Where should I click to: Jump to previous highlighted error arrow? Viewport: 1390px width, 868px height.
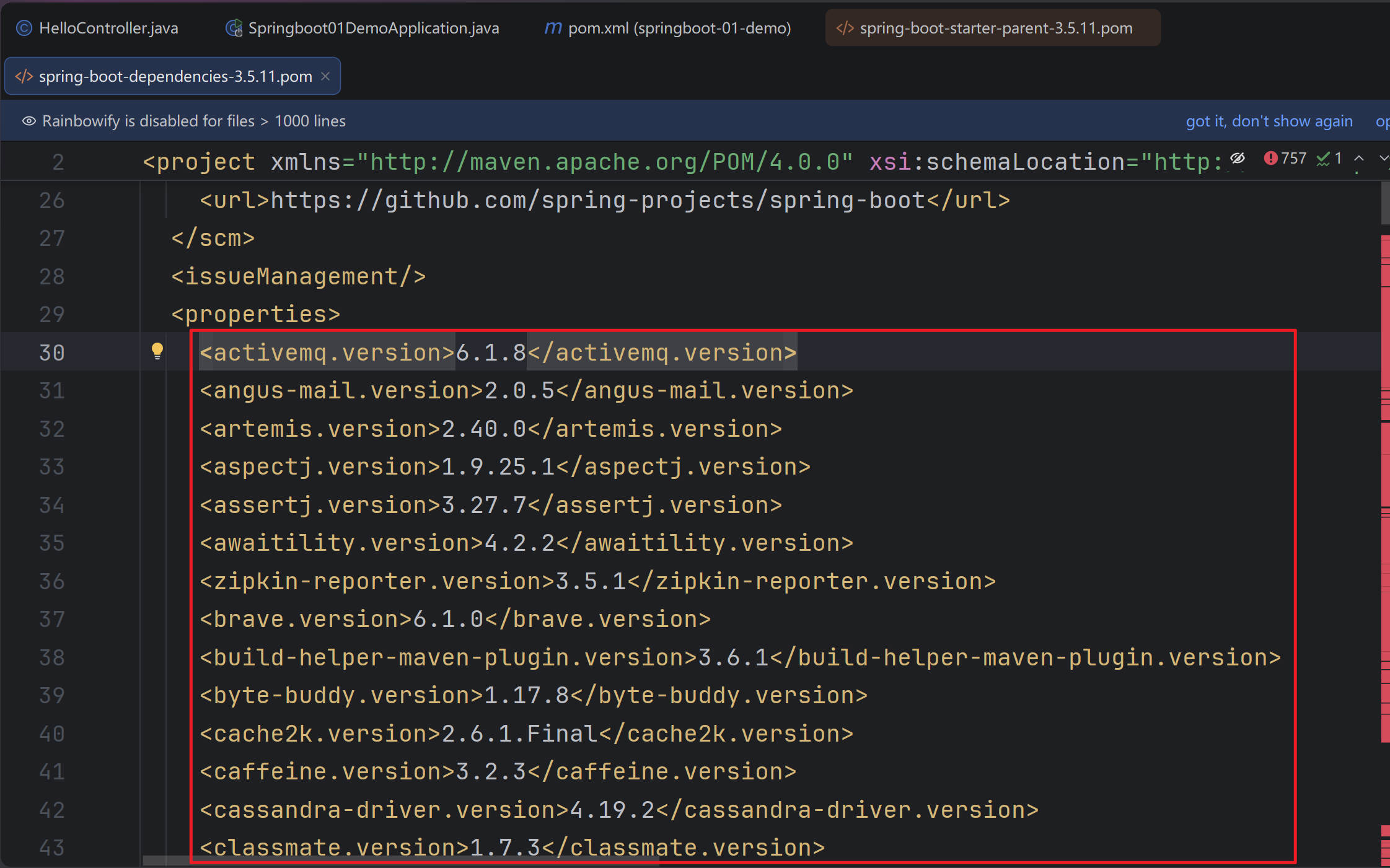tap(1358, 159)
